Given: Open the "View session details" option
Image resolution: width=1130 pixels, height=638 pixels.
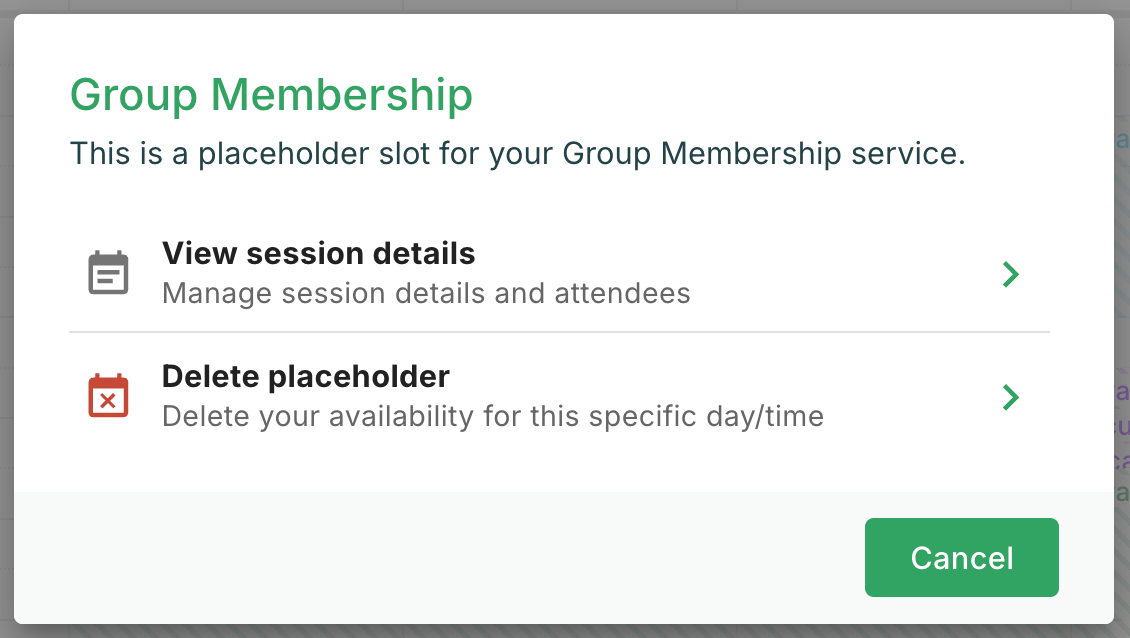Looking at the screenshot, I should 319,254.
